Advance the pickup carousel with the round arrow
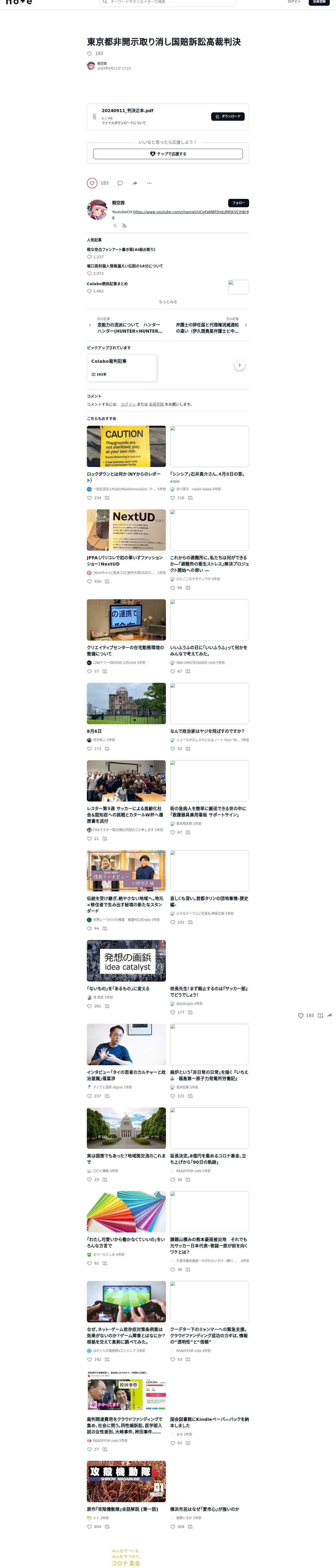The width and height of the screenshot is (336, 1568). coord(240,365)
